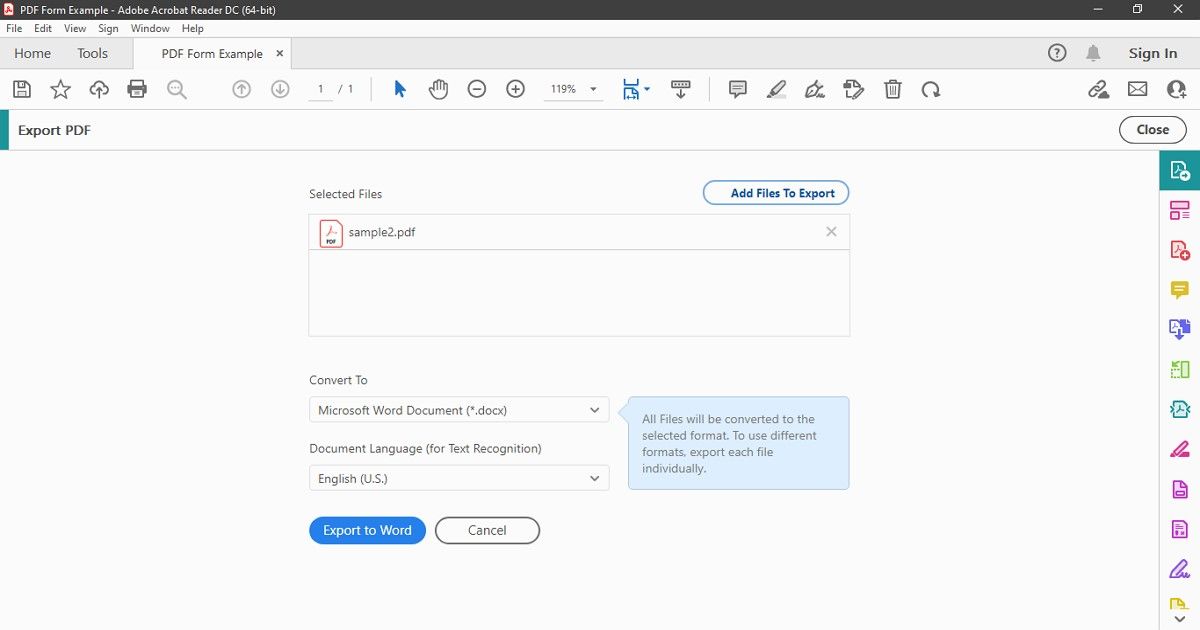
Task: Select the PDF Form Example document tab
Action: pyautogui.click(x=212, y=54)
